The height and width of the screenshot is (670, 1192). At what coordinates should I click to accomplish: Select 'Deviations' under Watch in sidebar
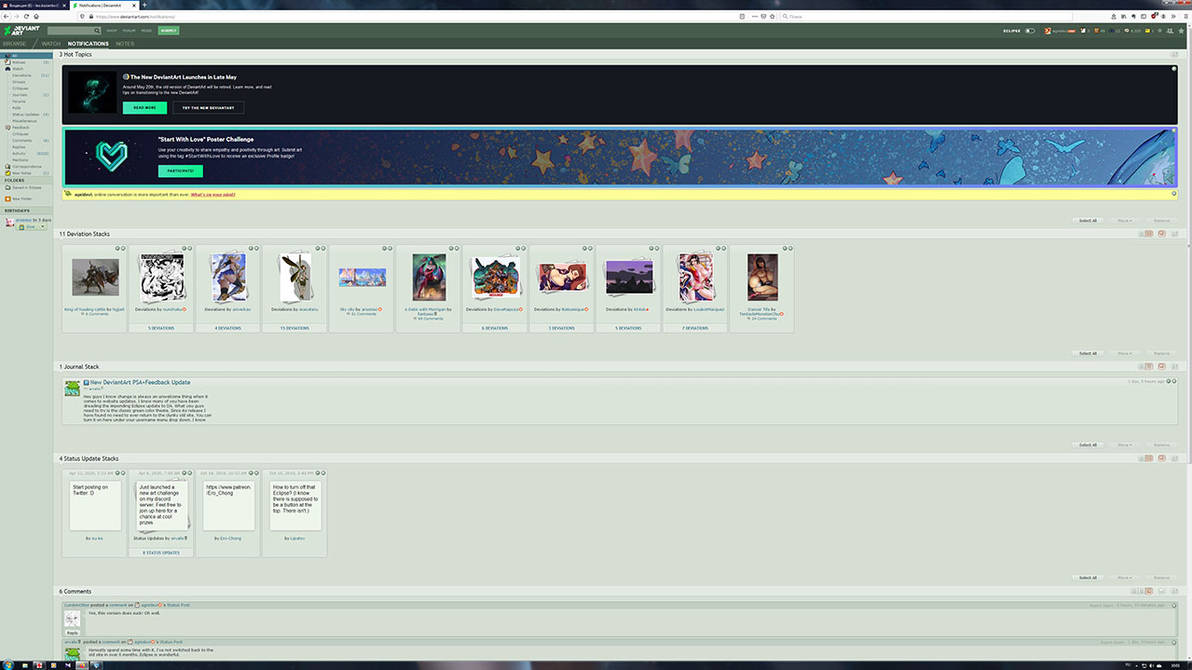21,75
